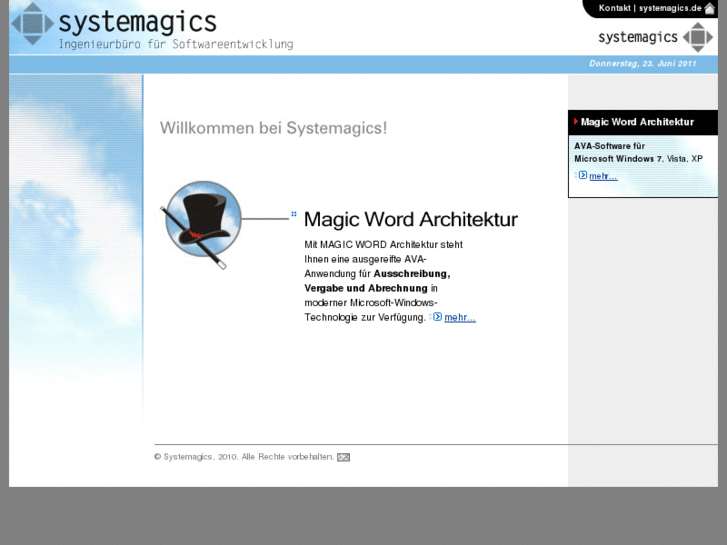
Task: Click 'Willkommen bei Systemagics!' heading
Action: coord(274,128)
